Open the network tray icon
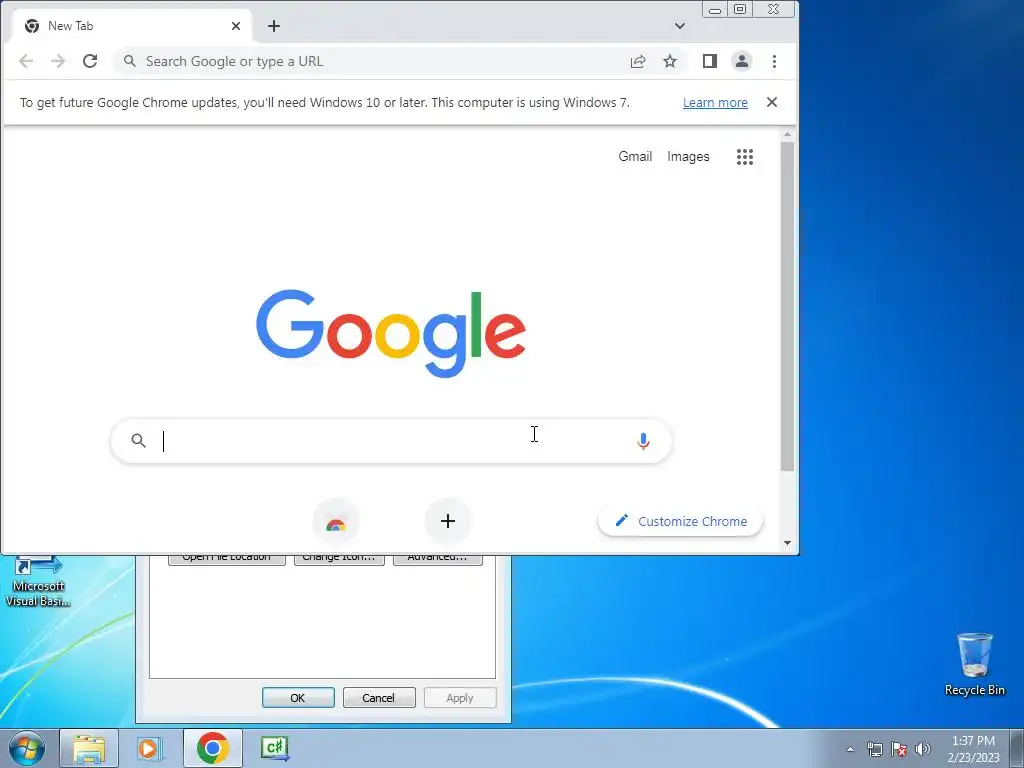Screen dimensions: 1024x768 (x=874, y=749)
